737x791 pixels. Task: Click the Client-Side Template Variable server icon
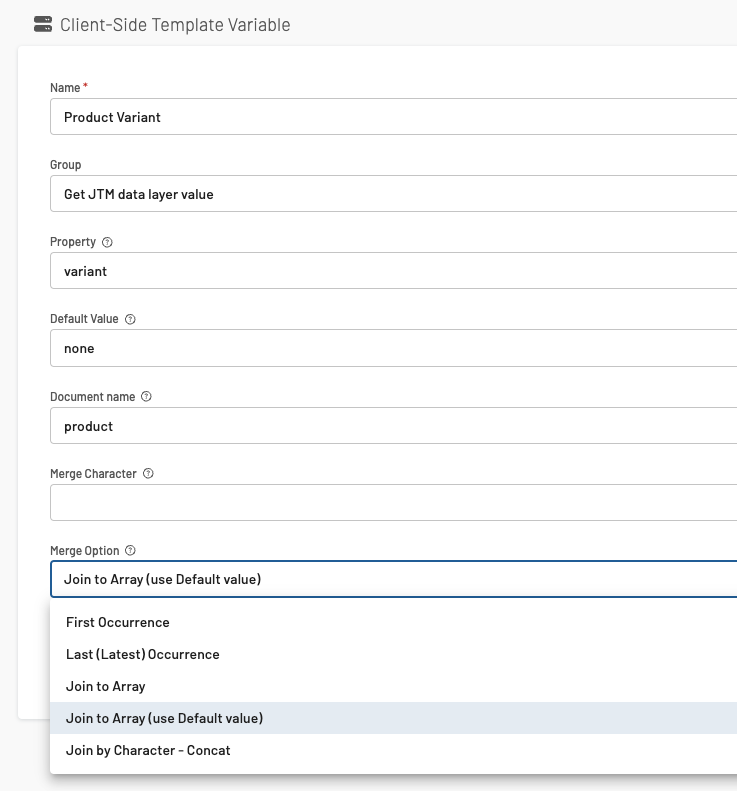click(43, 24)
